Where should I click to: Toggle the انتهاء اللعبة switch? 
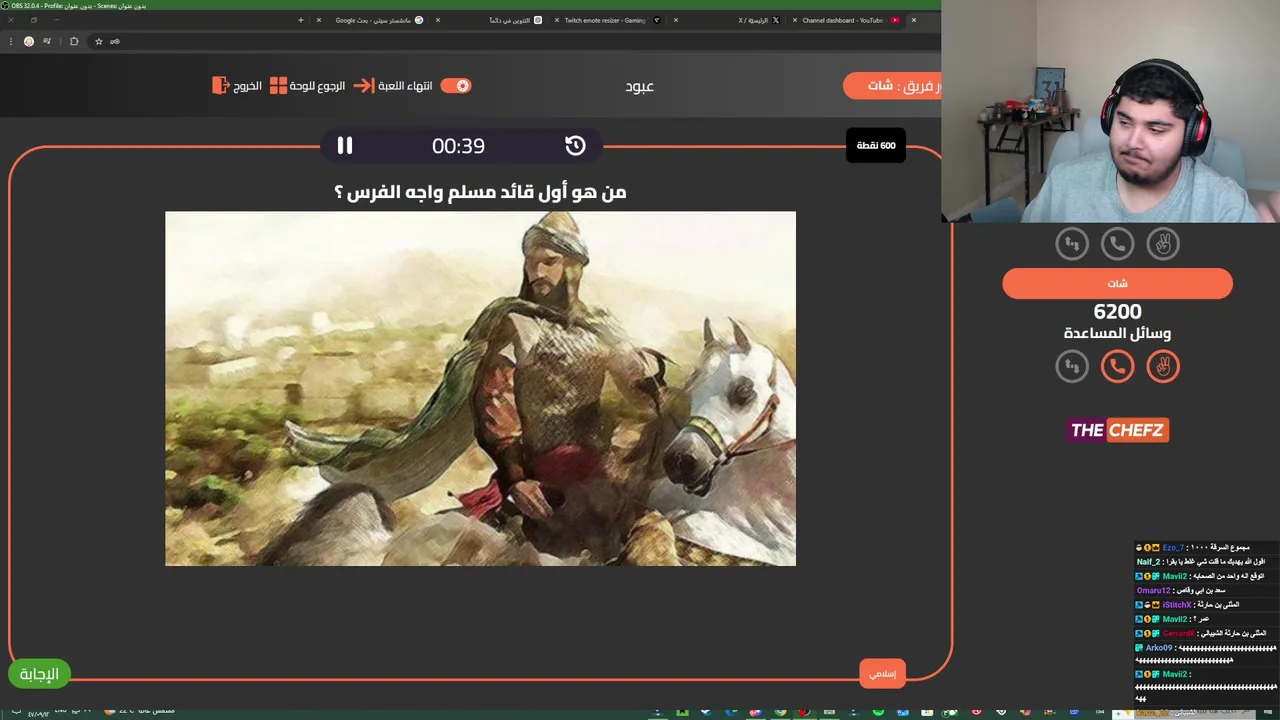pyautogui.click(x=455, y=86)
